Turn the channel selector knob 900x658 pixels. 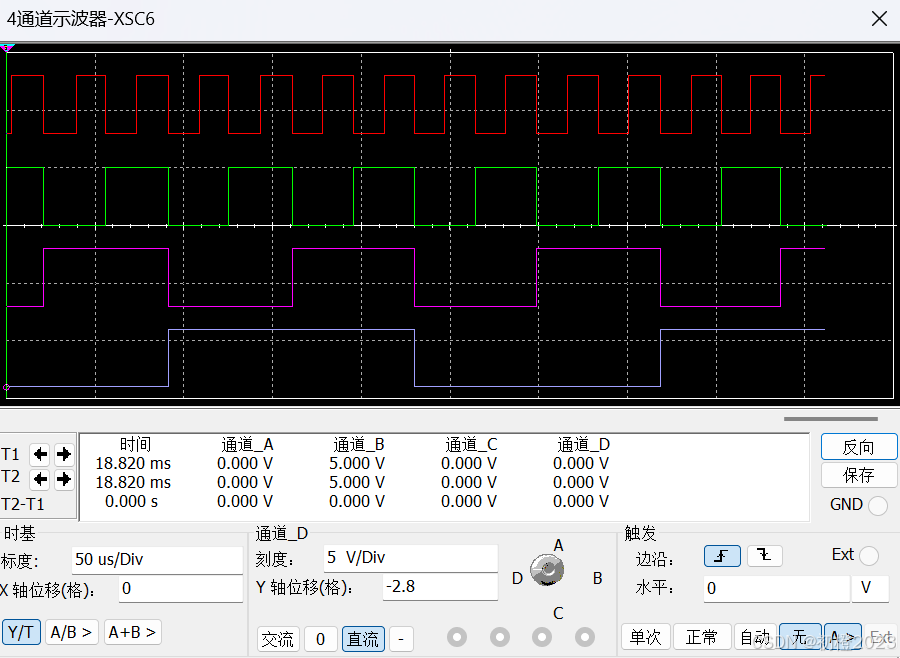point(546,570)
